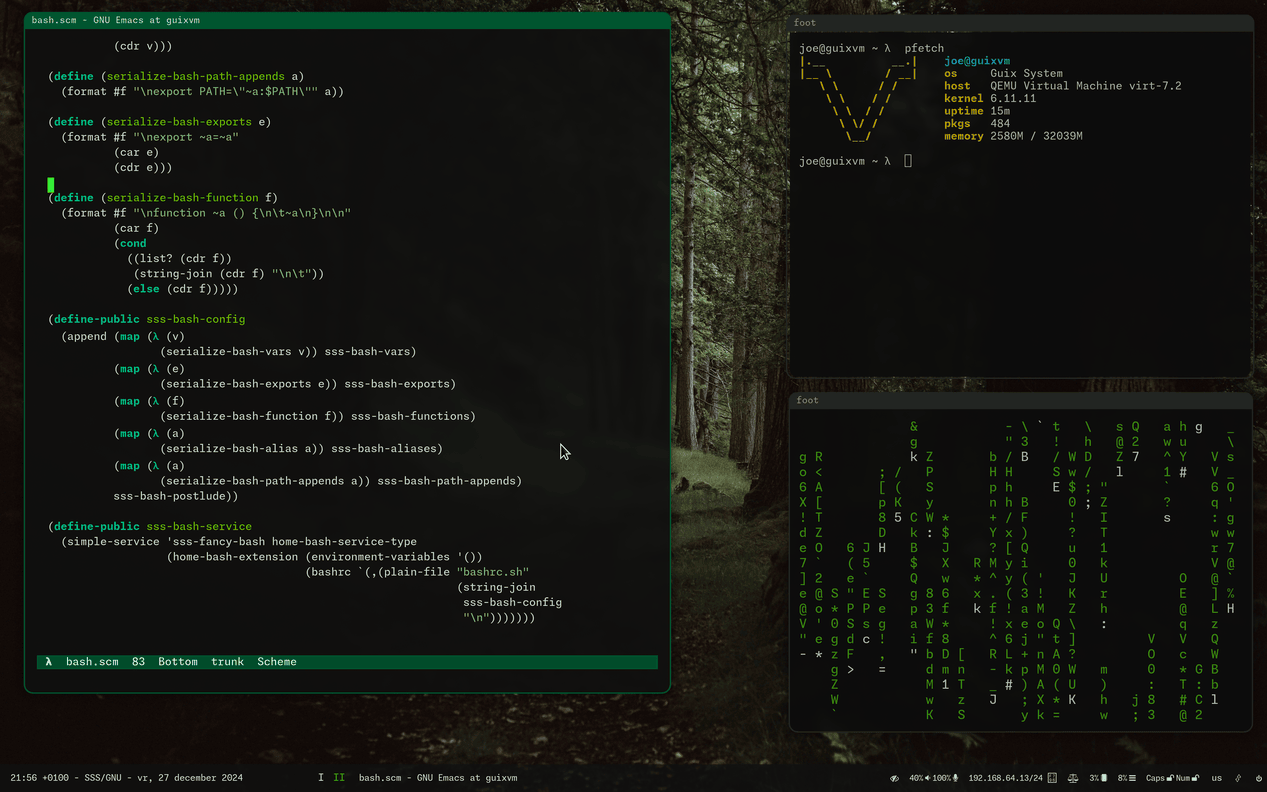Click the balance scale icon in status bar
Viewport: 1267px width, 792px height.
(x=1073, y=778)
